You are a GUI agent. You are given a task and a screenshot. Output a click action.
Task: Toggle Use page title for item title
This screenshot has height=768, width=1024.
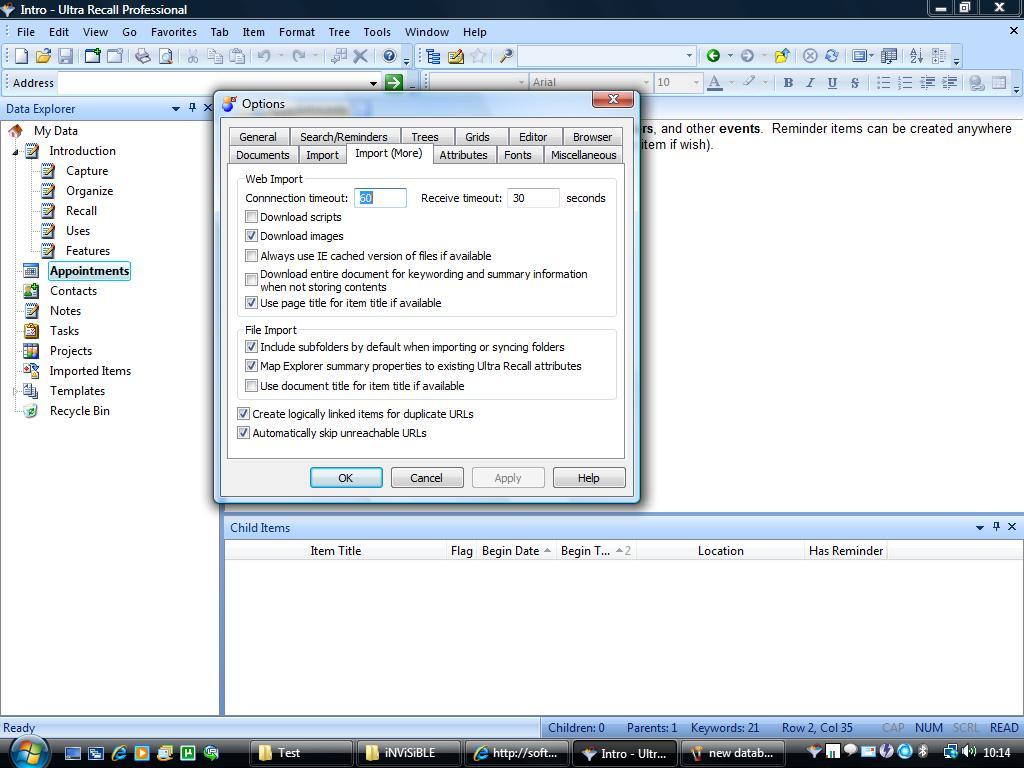[x=251, y=302]
